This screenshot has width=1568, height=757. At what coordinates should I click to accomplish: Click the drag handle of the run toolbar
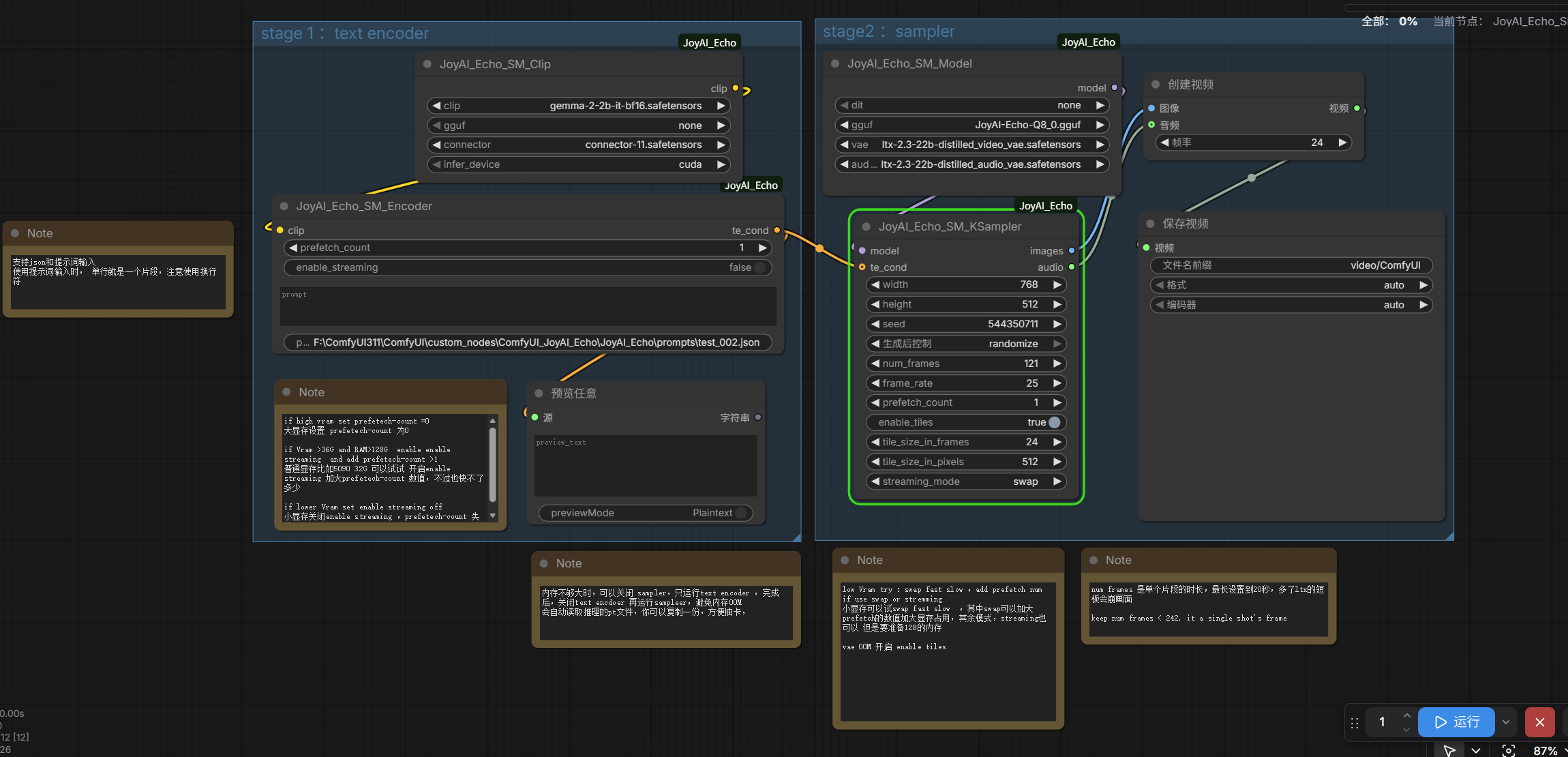tap(1355, 722)
